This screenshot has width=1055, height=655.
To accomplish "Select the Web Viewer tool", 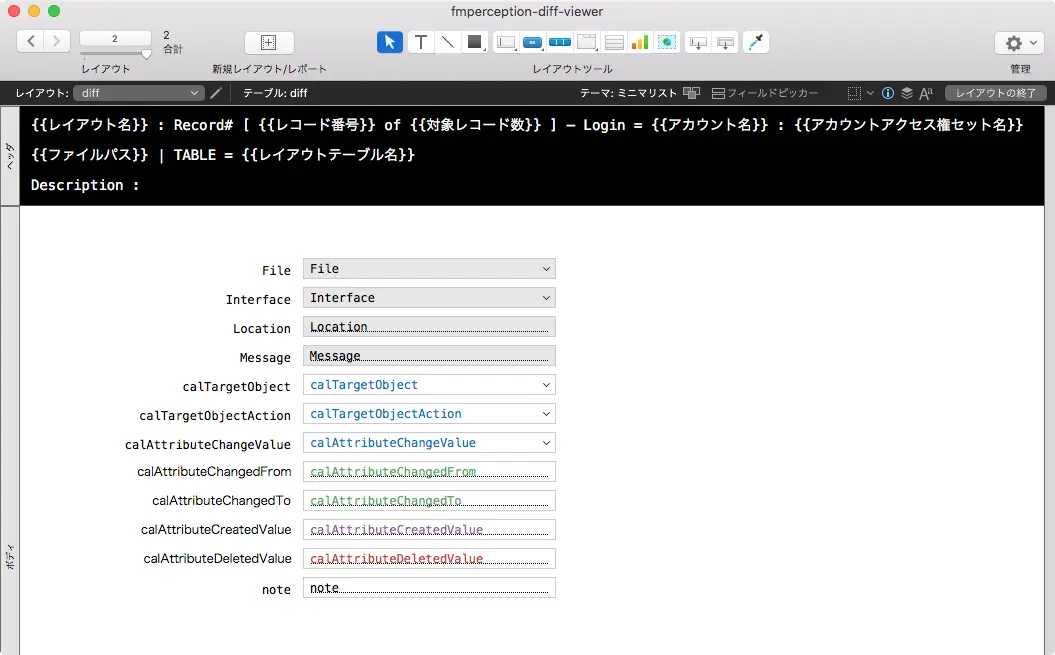I will tap(667, 42).
